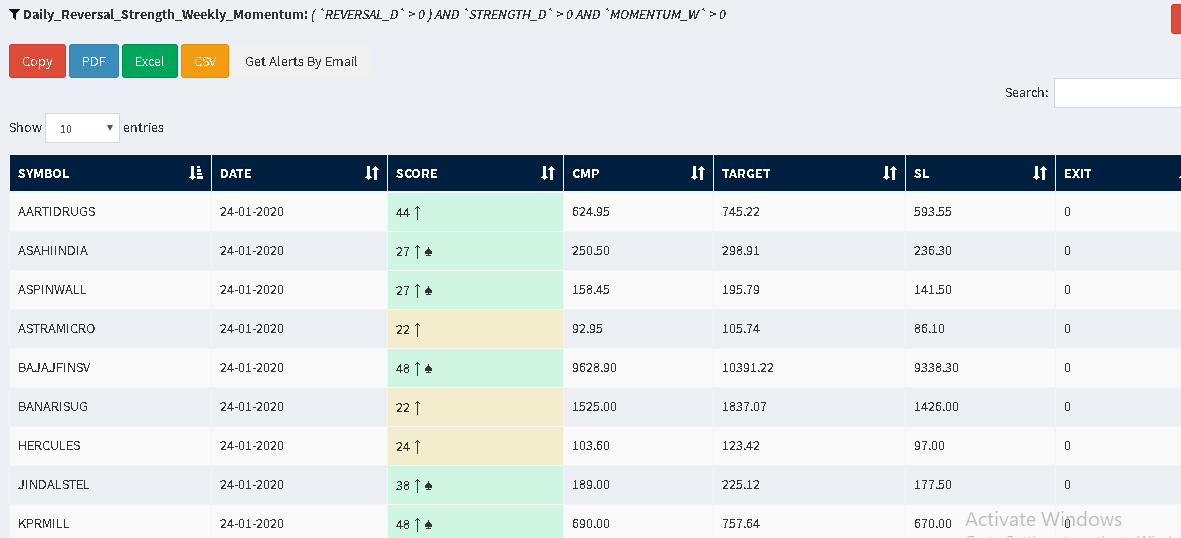Sort table by SL column sort icon
The height and width of the screenshot is (538, 1181).
pos(1039,173)
